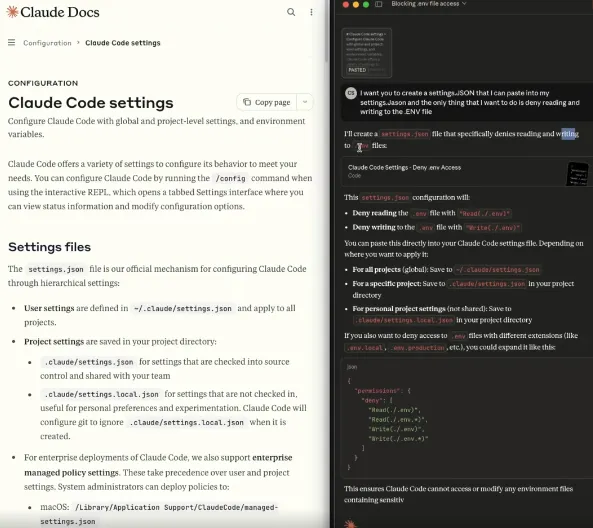
Task: Click .claude/settings.local.json code in docs list
Action: 101,394
